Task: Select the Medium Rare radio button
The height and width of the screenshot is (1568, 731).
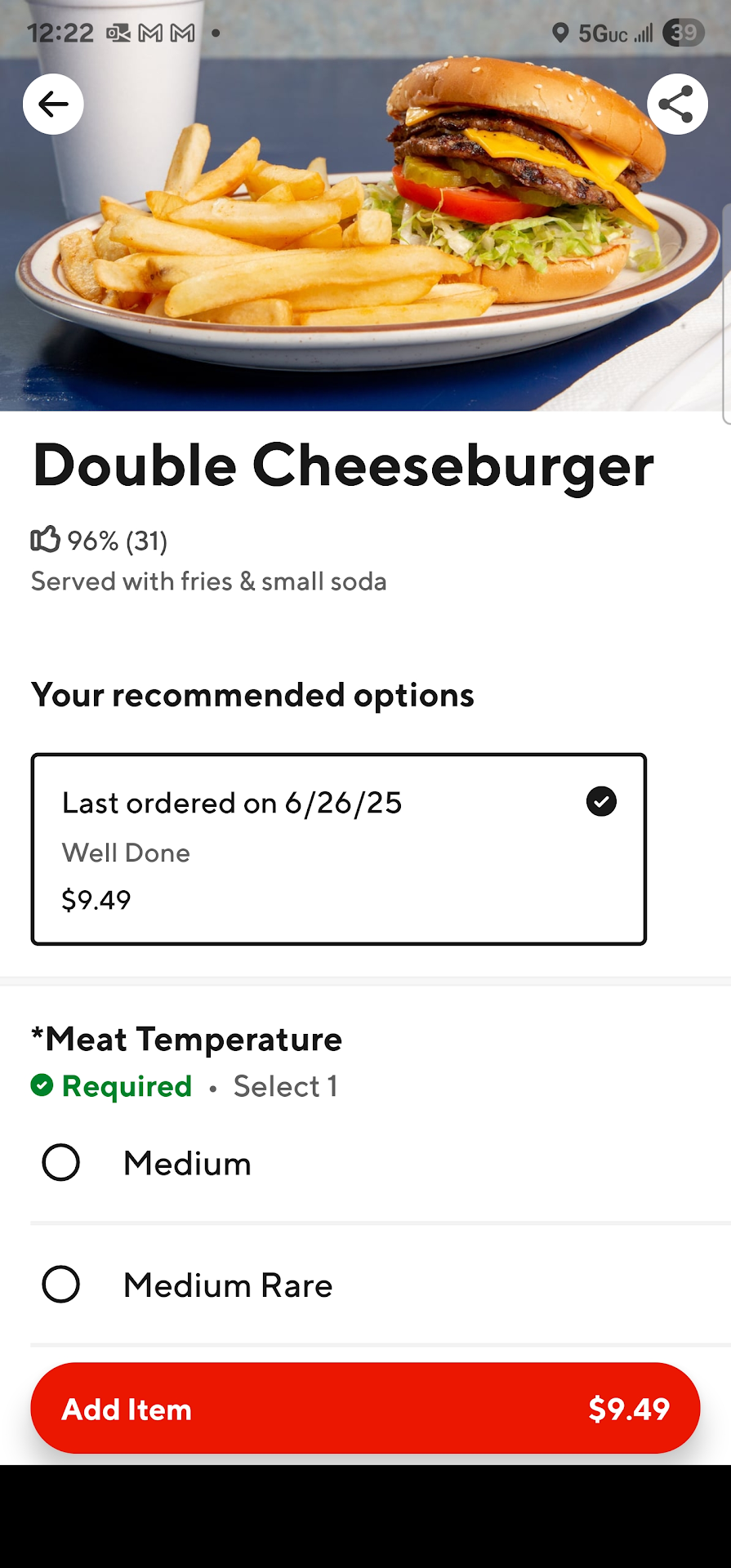Action: pyautogui.click(x=61, y=1285)
